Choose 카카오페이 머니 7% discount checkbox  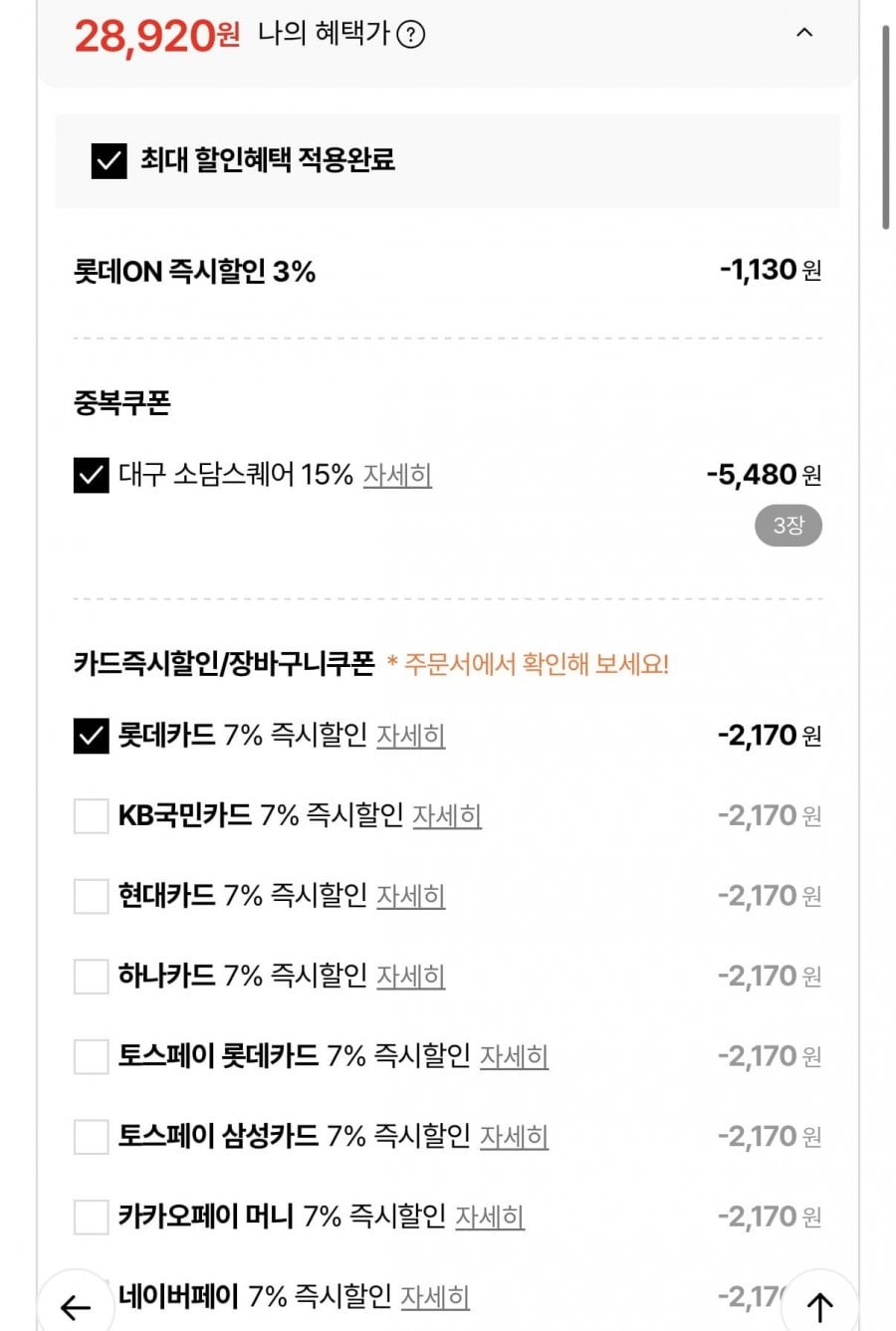(91, 1217)
